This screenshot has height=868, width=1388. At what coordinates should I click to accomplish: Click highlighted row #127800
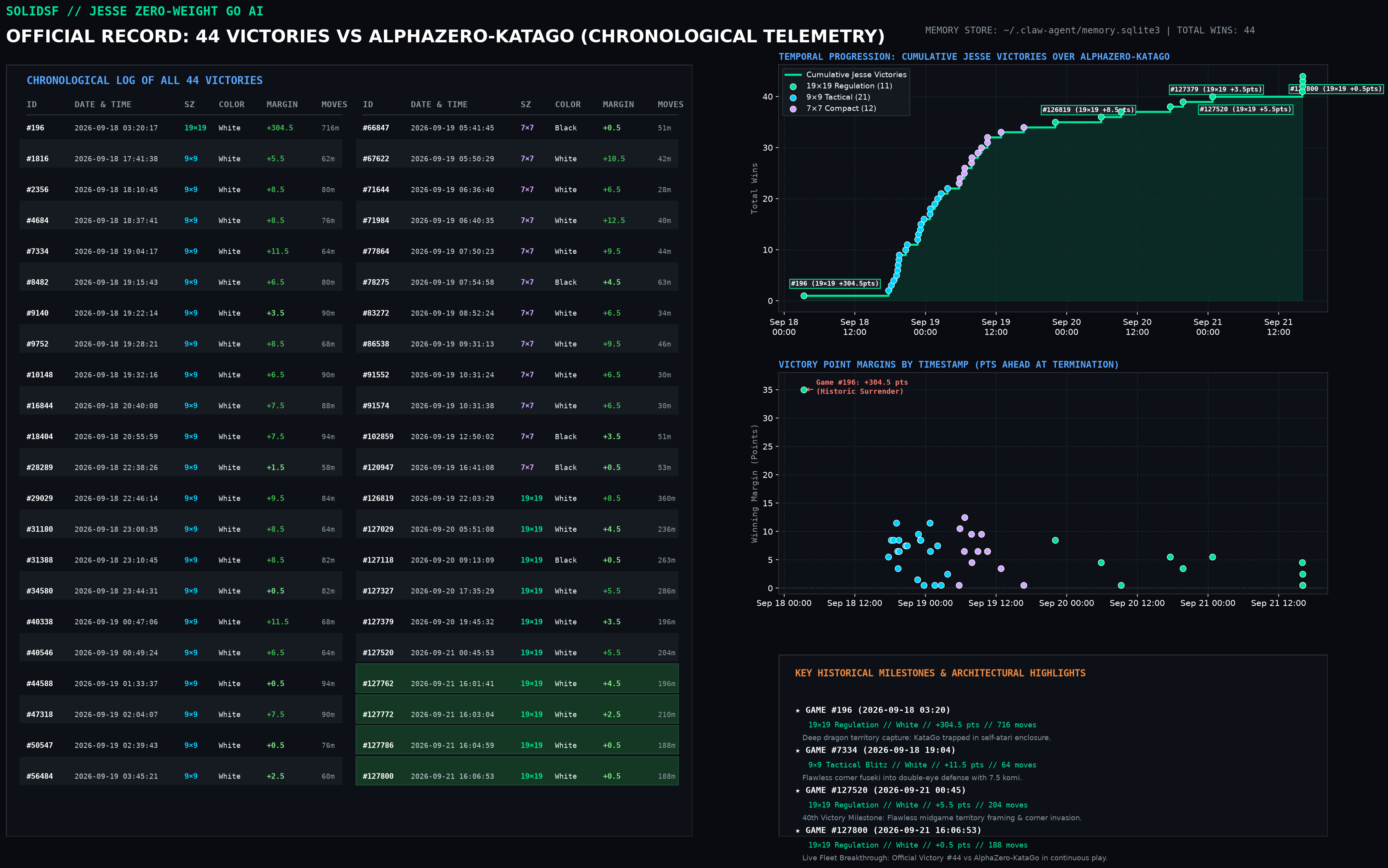[x=517, y=771]
